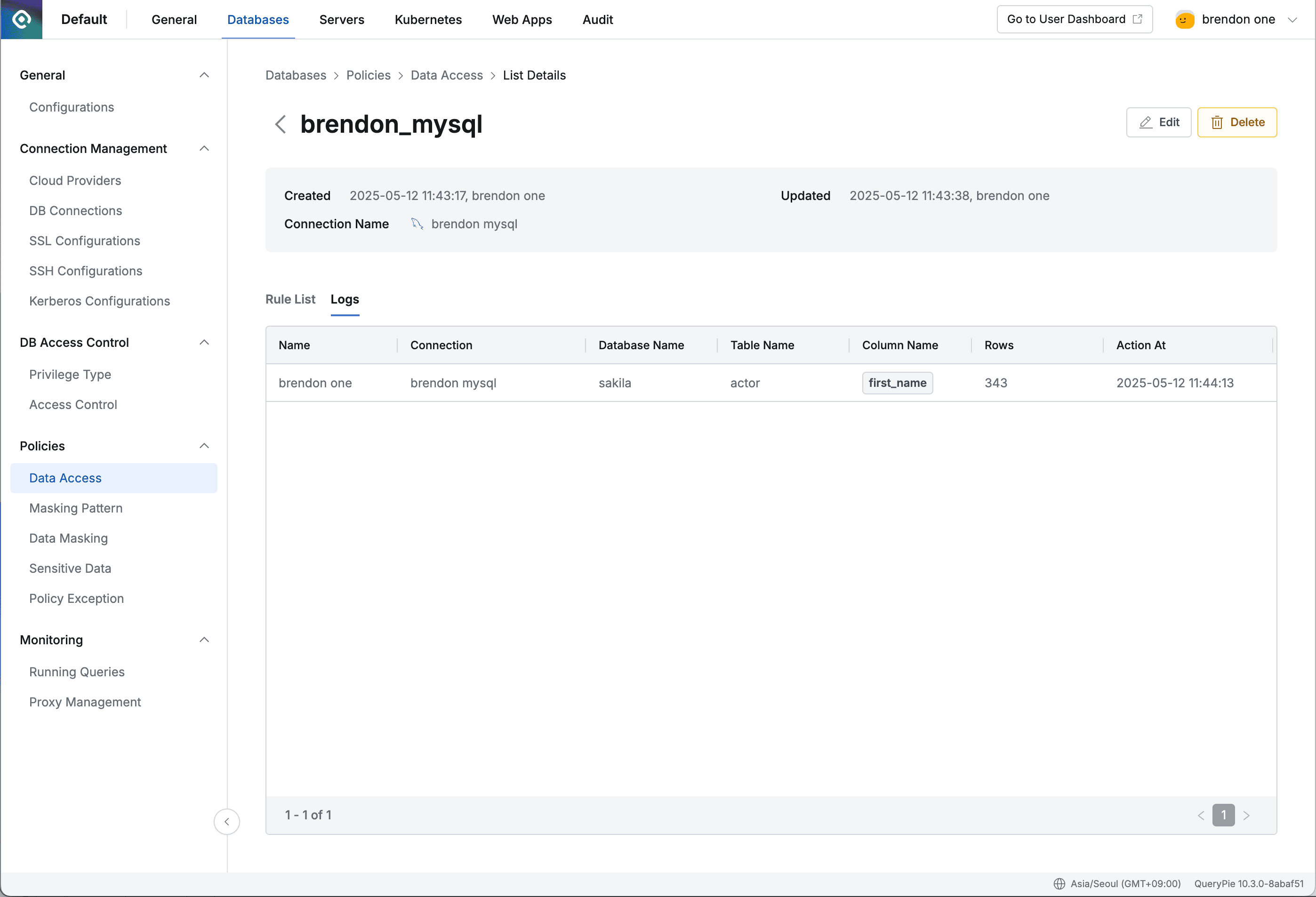Collapse the Policies section

pos(204,446)
